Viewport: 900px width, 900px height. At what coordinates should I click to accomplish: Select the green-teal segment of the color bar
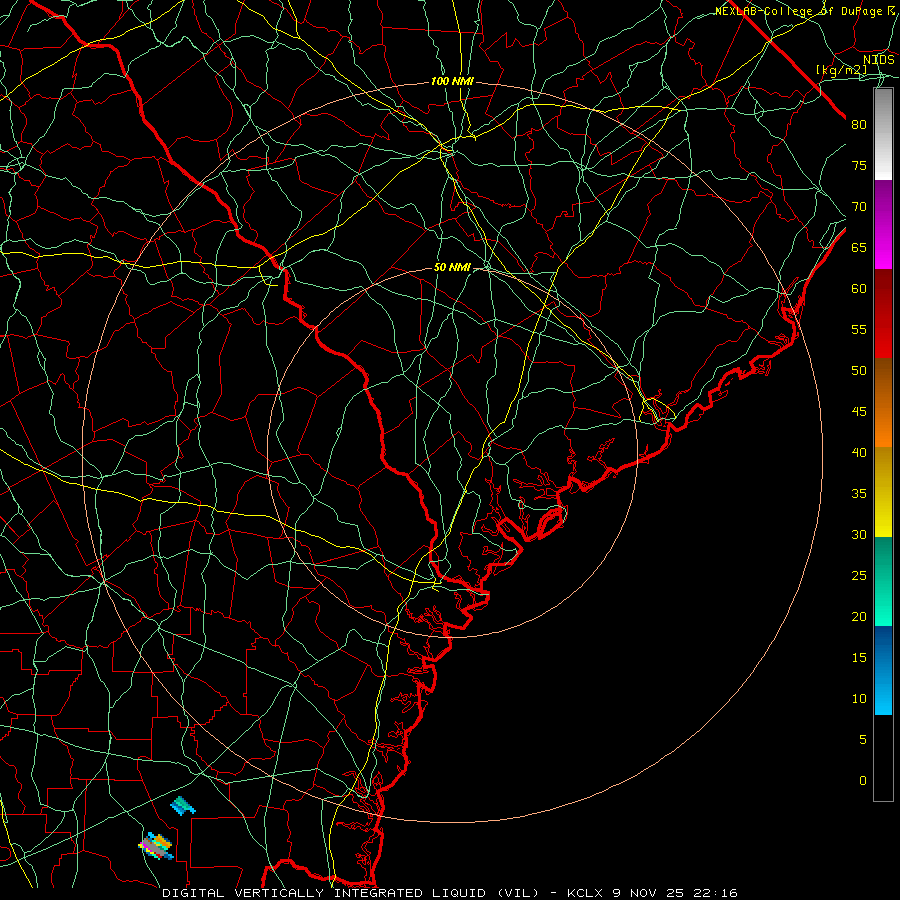tap(883, 581)
